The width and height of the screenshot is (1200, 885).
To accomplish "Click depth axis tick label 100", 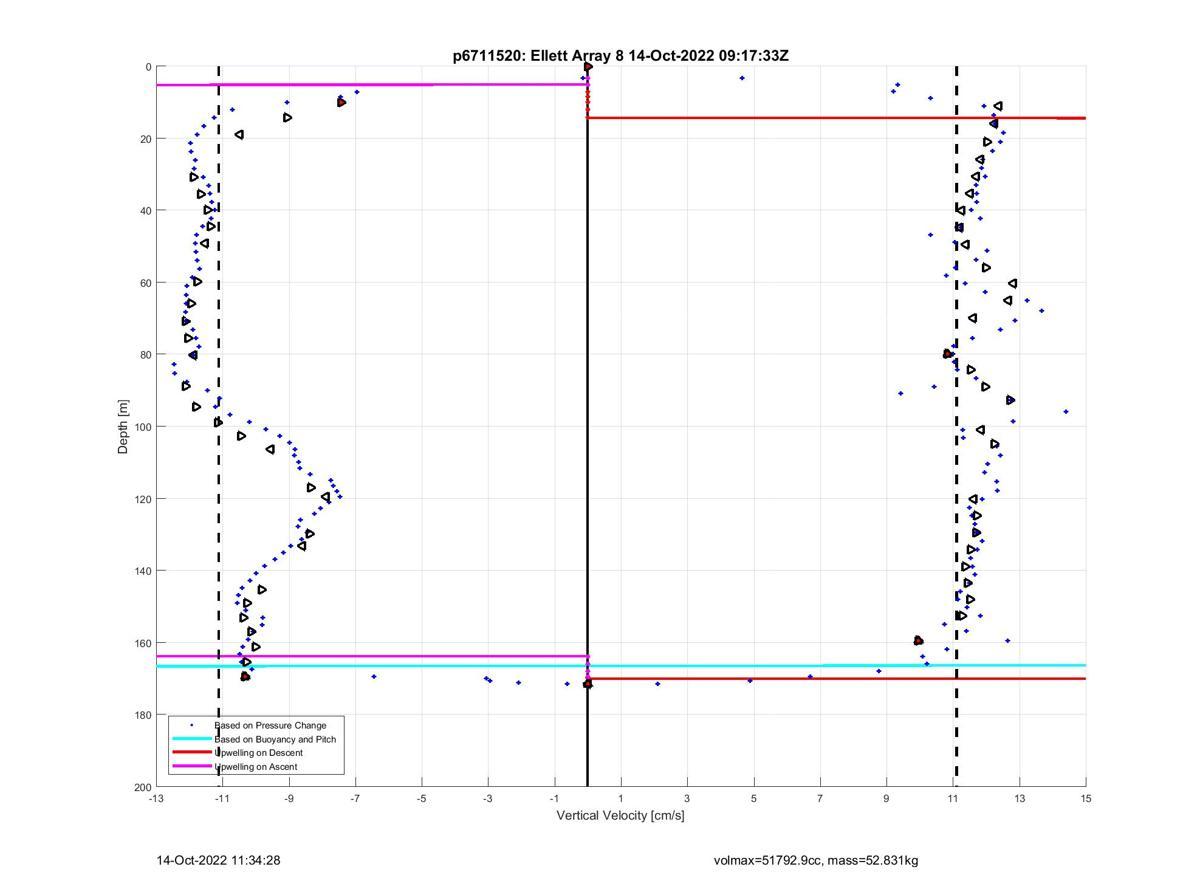I will 142,427.
